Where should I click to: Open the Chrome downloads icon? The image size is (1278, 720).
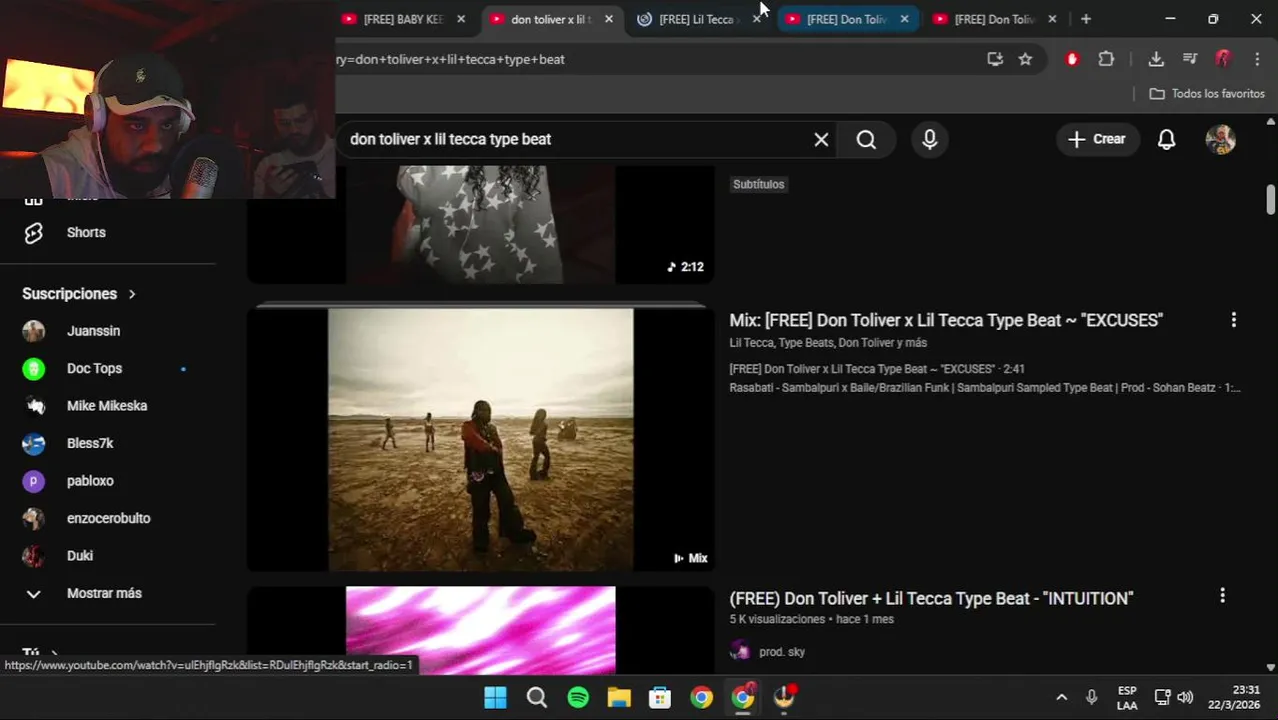click(x=1156, y=59)
